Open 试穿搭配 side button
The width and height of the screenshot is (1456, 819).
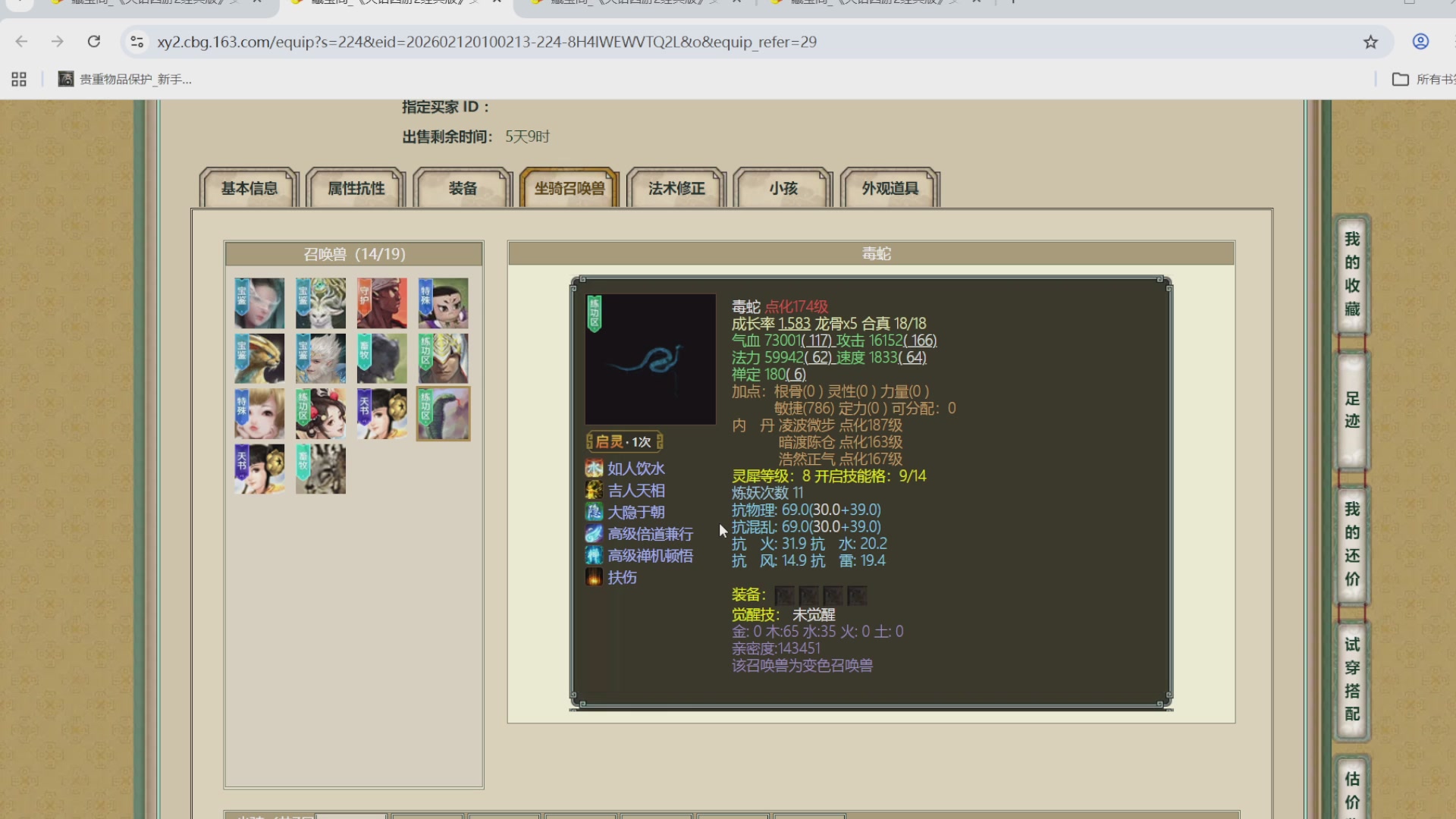1351,679
